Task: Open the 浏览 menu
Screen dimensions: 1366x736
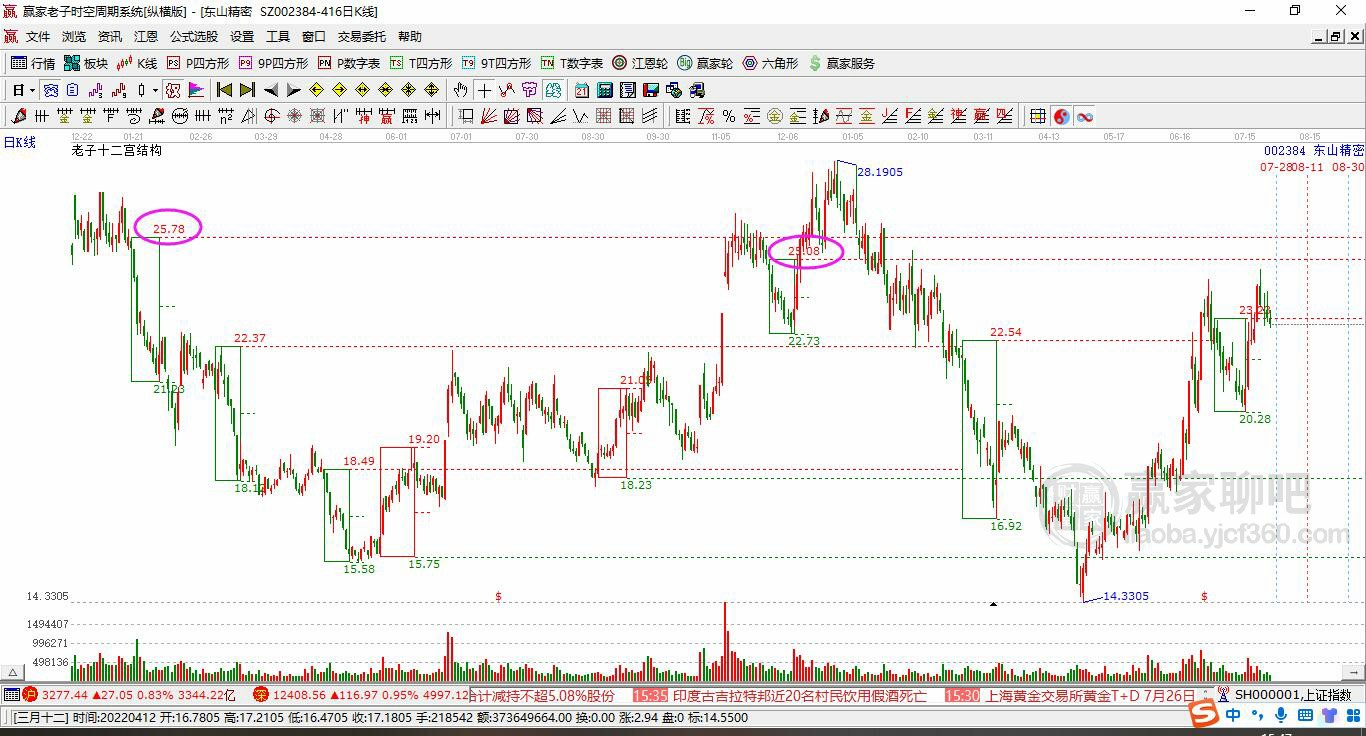Action: pos(74,37)
